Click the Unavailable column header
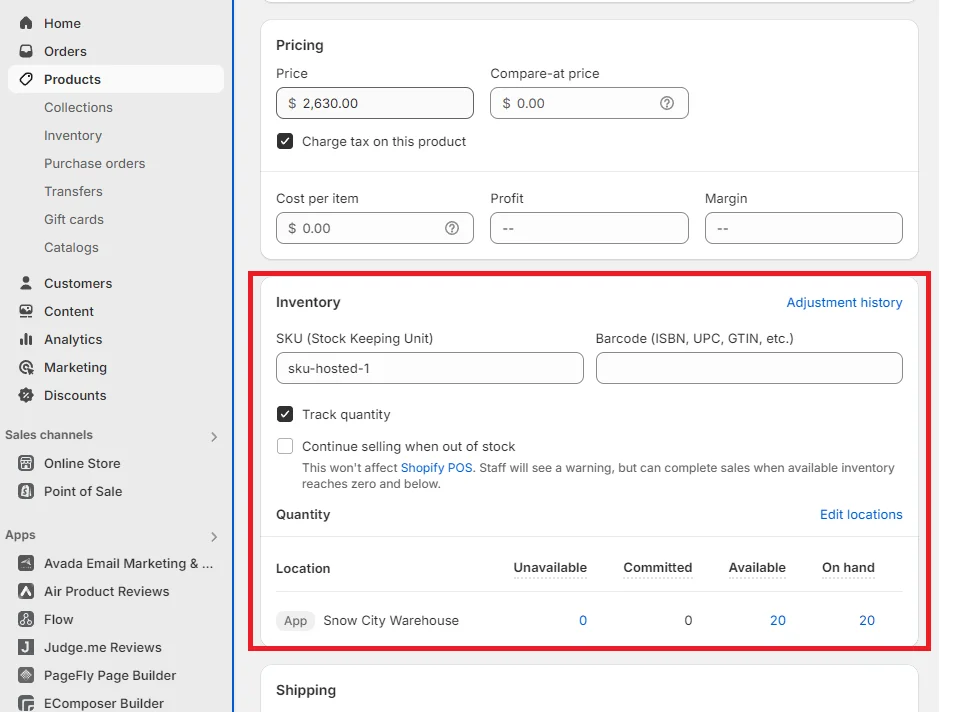Viewport: 959px width, 712px height. (x=550, y=568)
